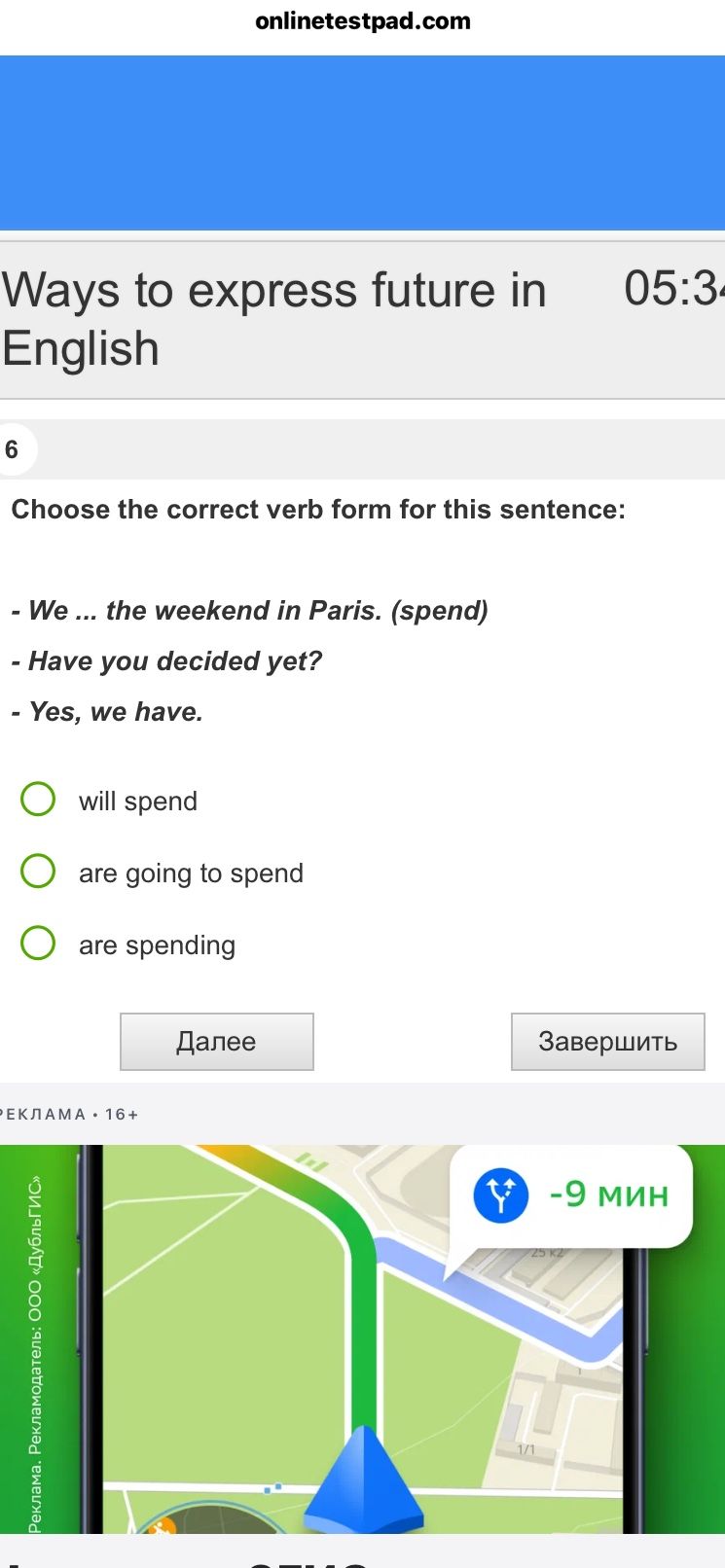Click the test title "Ways to express future"

tap(274, 319)
